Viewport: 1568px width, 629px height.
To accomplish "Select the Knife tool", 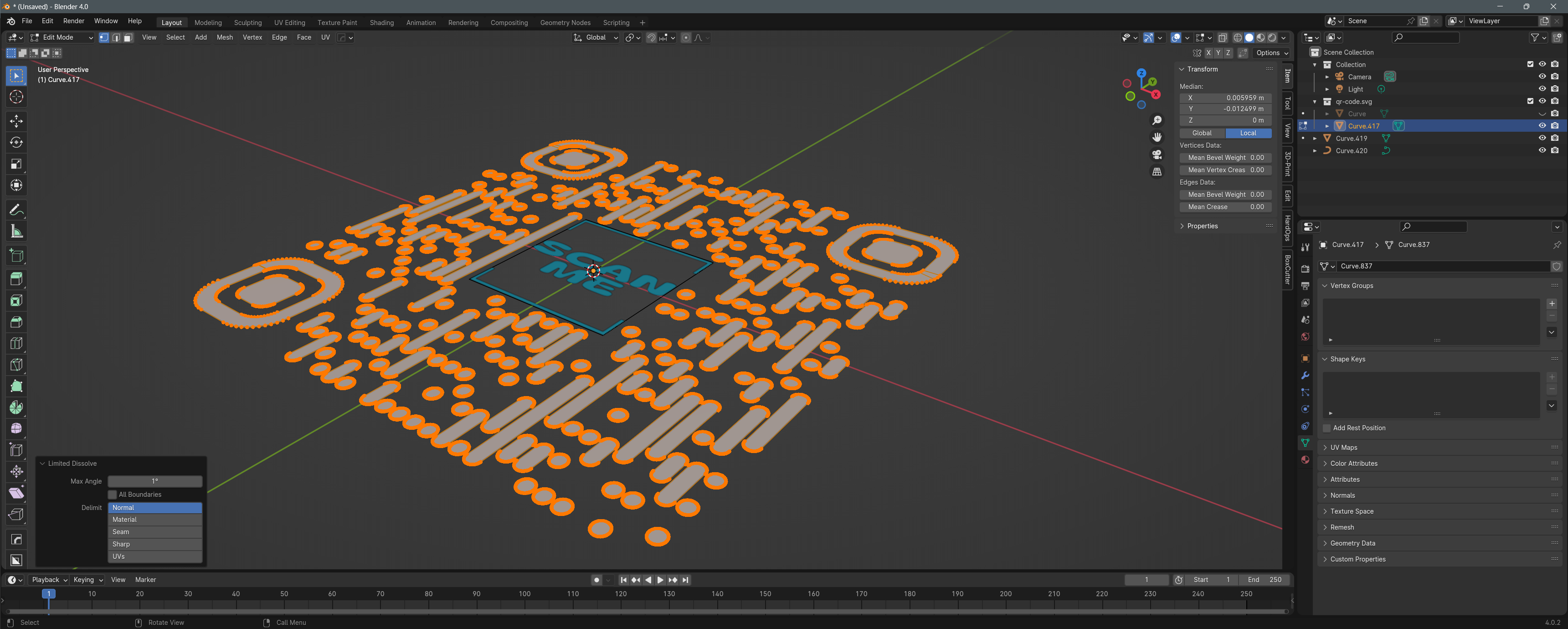I will pyautogui.click(x=16, y=365).
